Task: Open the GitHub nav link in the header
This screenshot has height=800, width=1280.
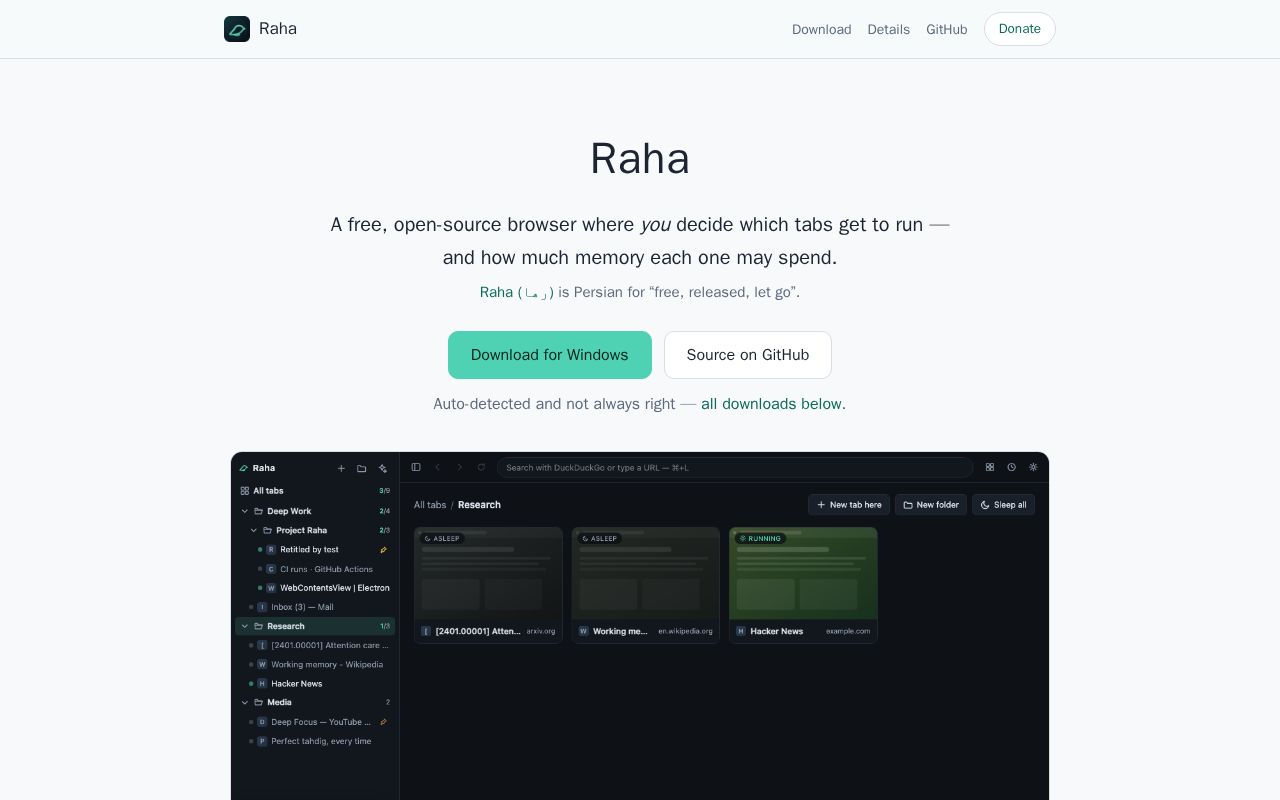Action: [x=947, y=29]
